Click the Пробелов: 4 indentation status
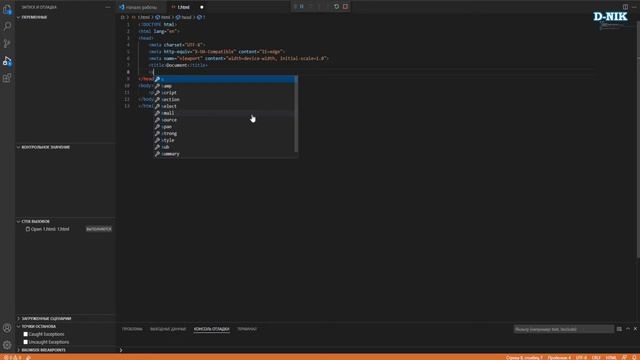The width and height of the screenshot is (640, 360). click(559, 358)
